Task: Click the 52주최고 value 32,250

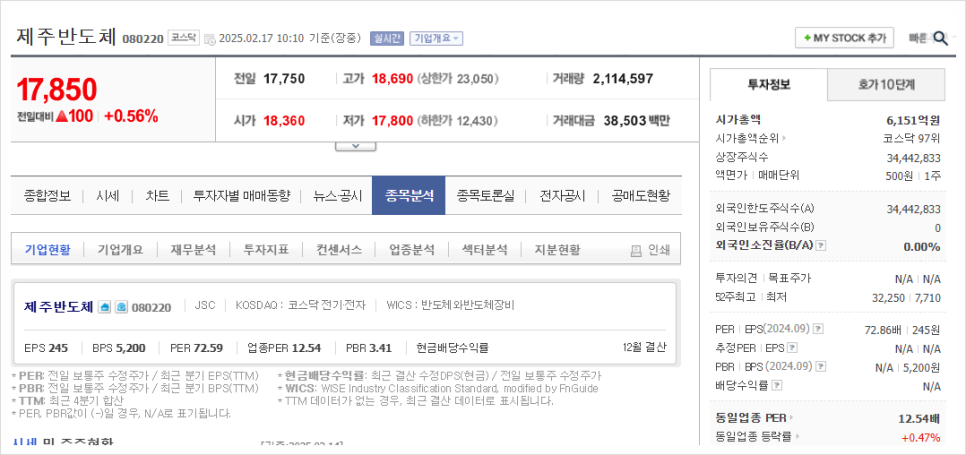Action: (x=889, y=297)
